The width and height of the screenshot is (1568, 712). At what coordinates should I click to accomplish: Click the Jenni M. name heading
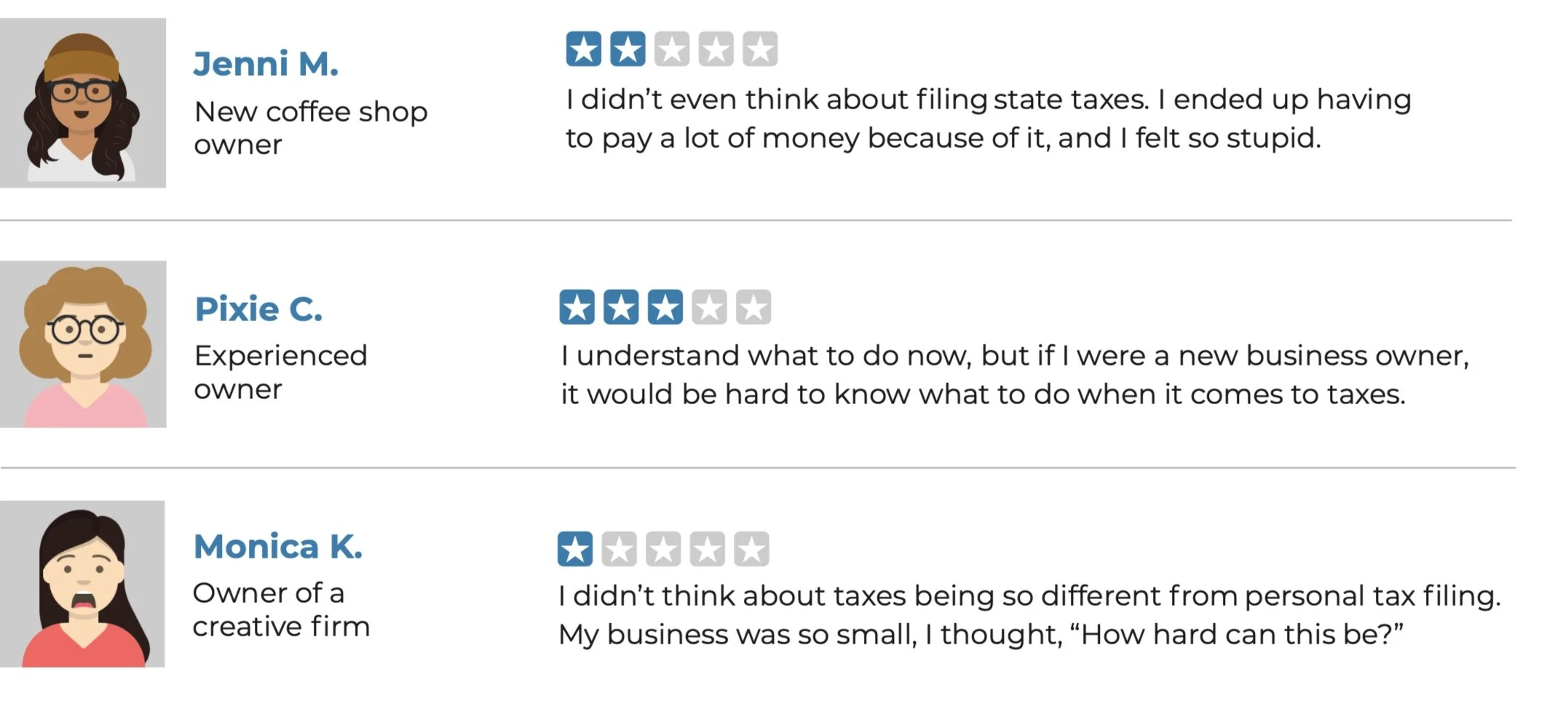266,64
